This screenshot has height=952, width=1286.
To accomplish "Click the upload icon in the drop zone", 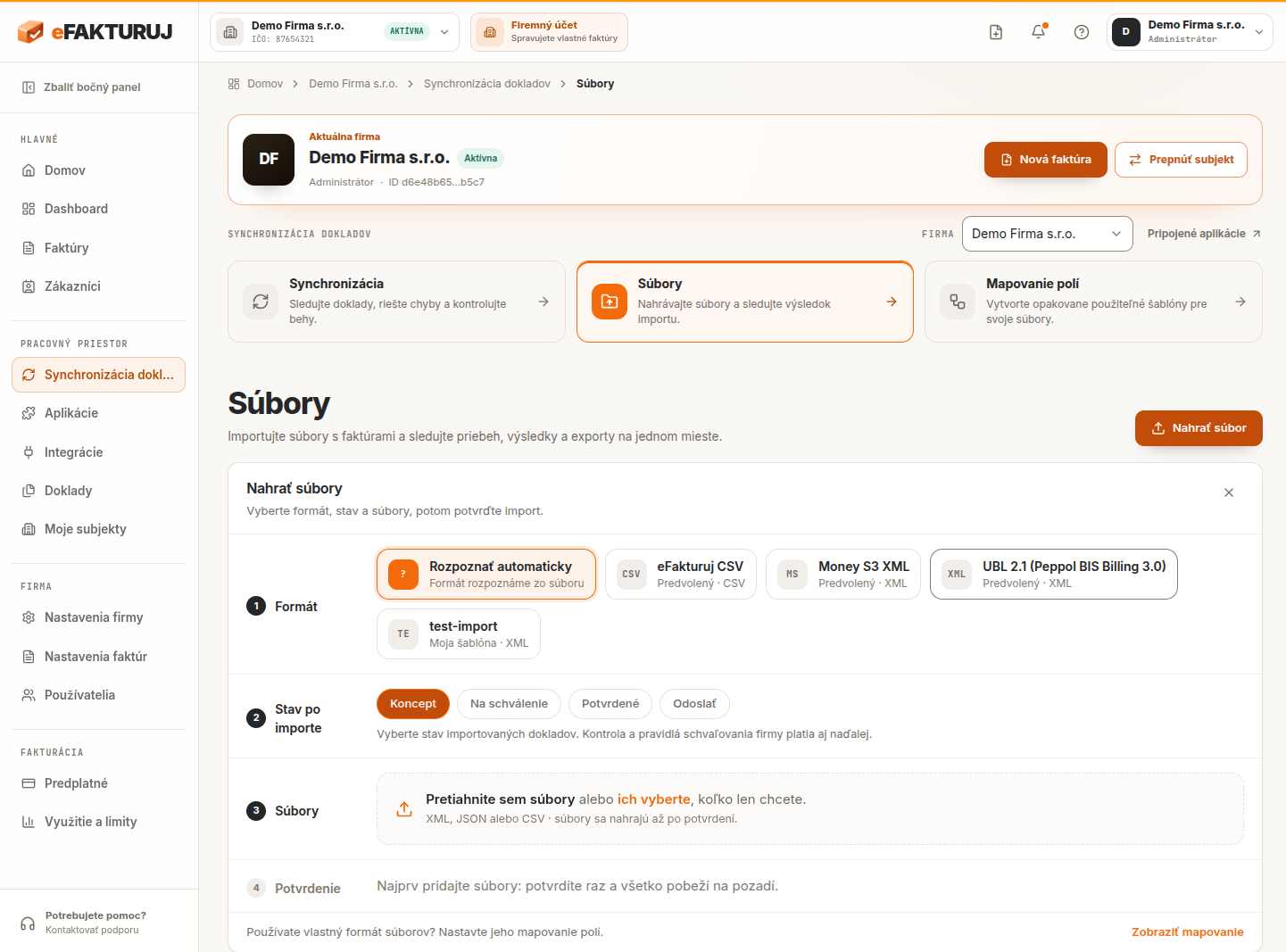I will (x=404, y=809).
